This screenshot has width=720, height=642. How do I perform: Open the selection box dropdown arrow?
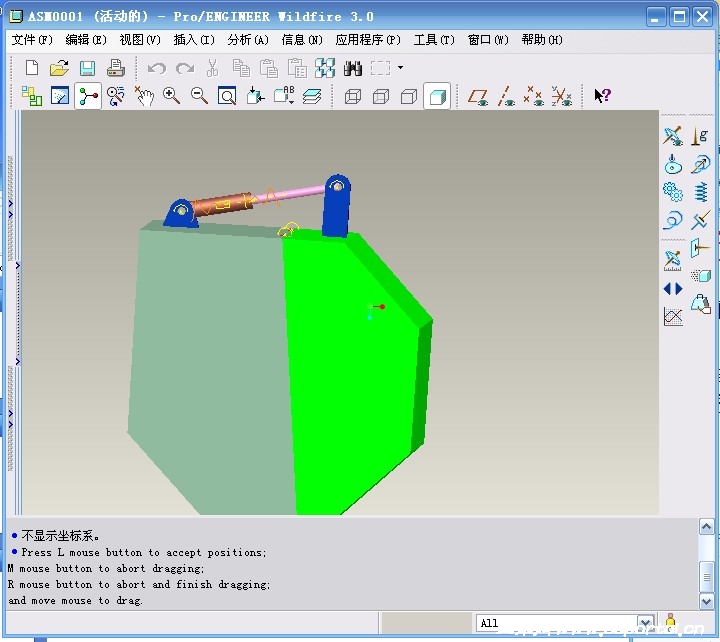400,68
